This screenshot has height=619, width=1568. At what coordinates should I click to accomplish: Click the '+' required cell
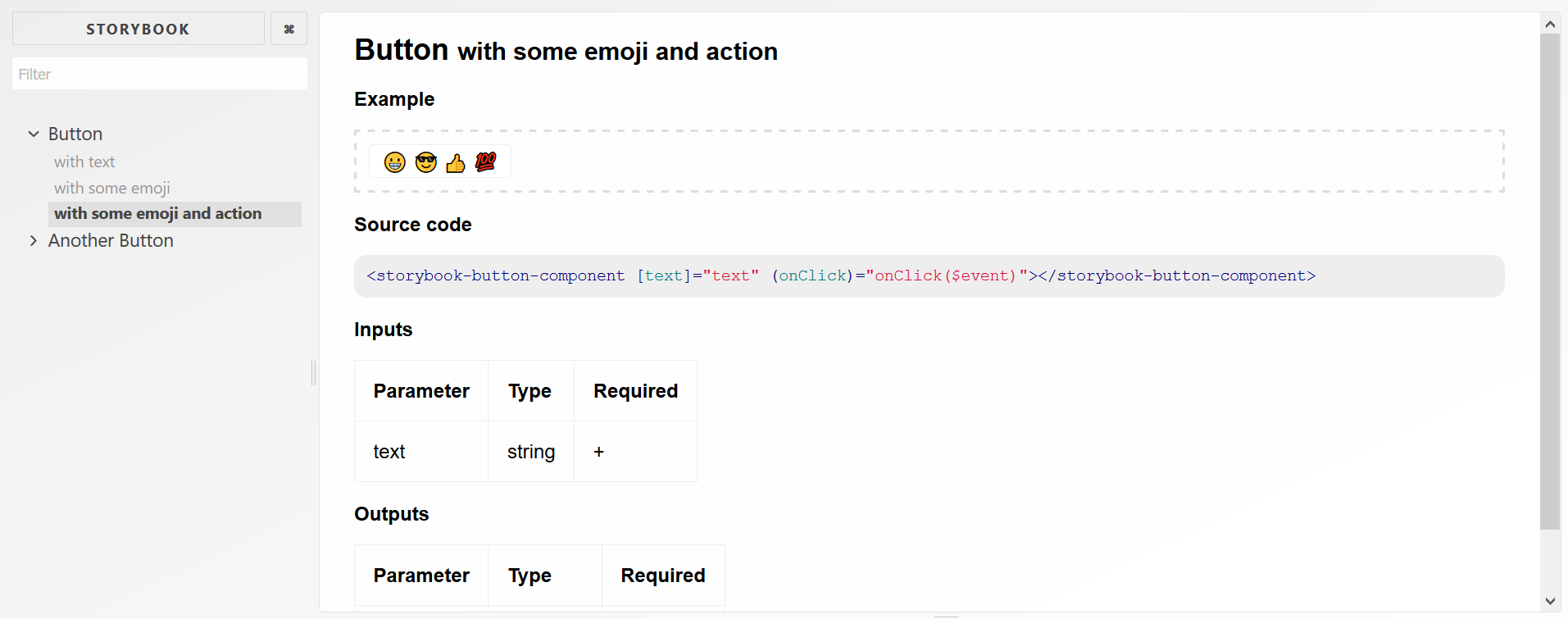636,452
